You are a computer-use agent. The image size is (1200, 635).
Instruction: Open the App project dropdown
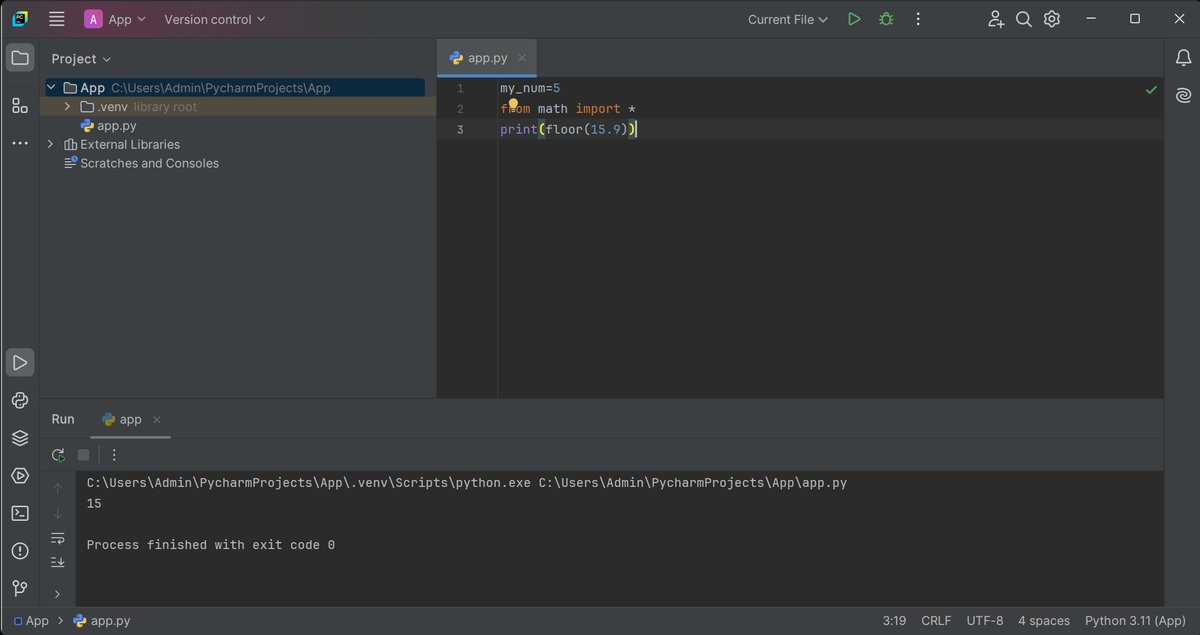tap(115, 19)
